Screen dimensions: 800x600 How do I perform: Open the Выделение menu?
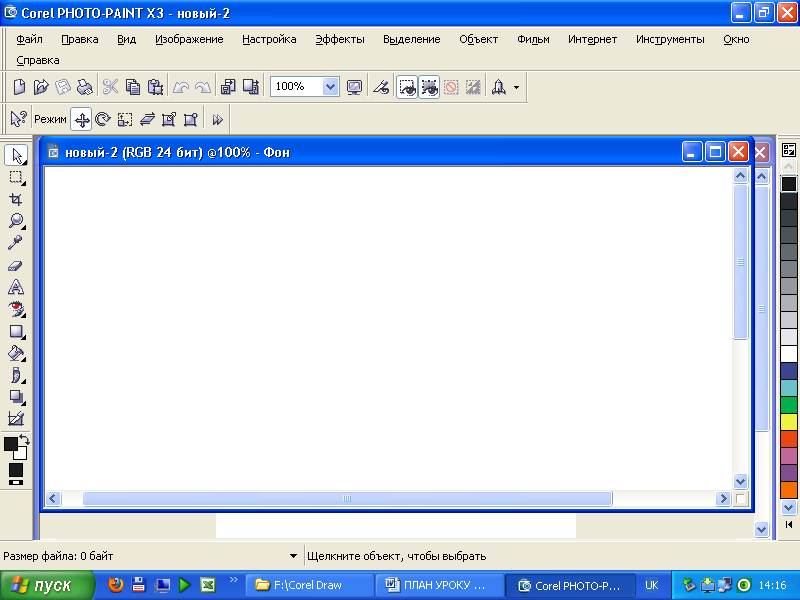point(412,39)
